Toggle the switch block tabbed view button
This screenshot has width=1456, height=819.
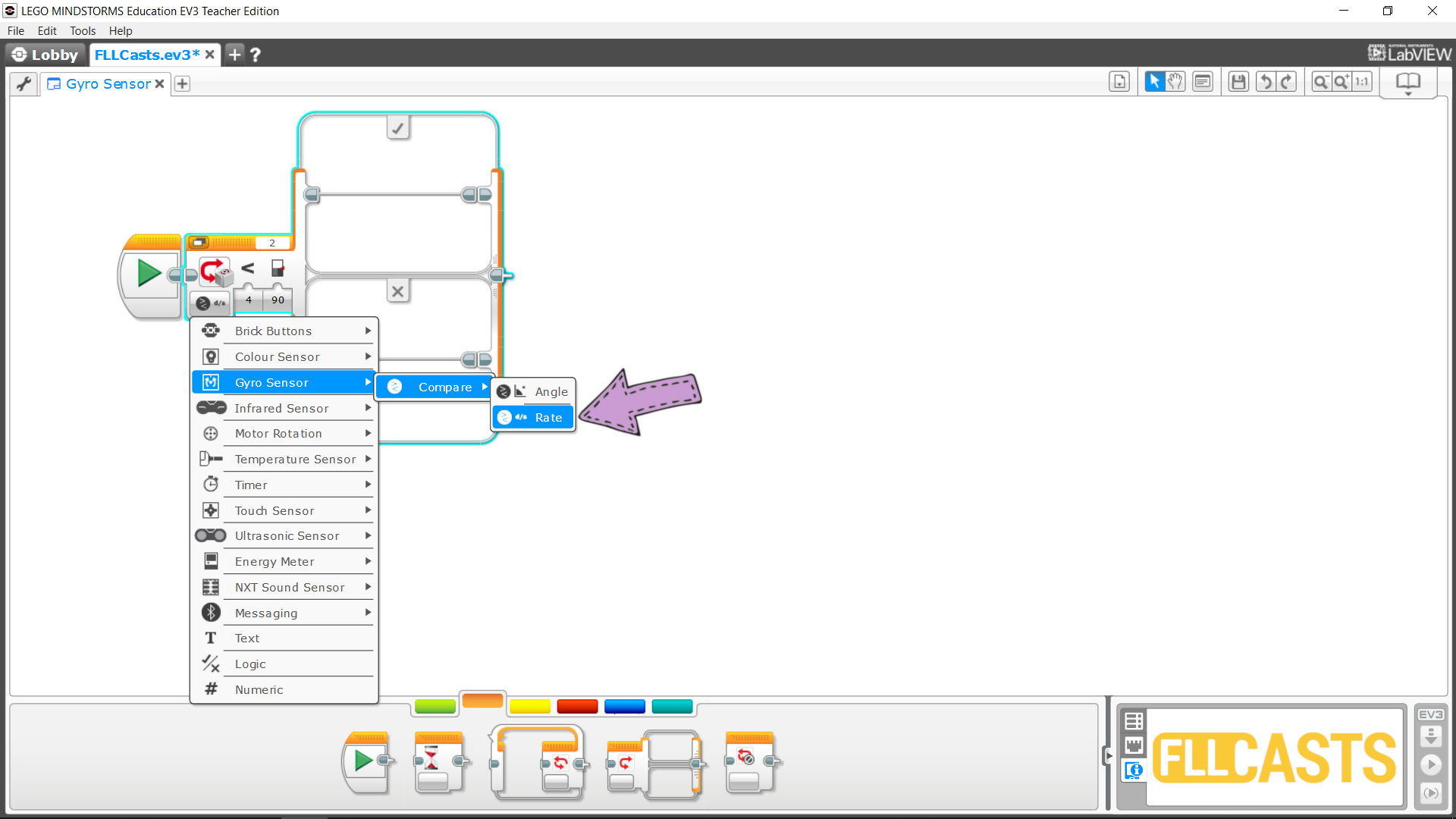click(199, 243)
